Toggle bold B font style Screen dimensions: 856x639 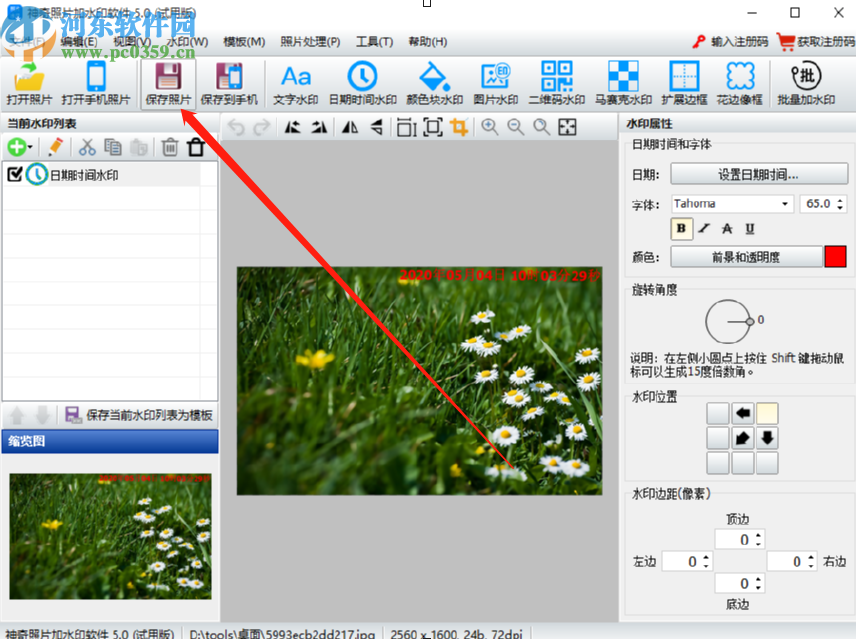(681, 229)
